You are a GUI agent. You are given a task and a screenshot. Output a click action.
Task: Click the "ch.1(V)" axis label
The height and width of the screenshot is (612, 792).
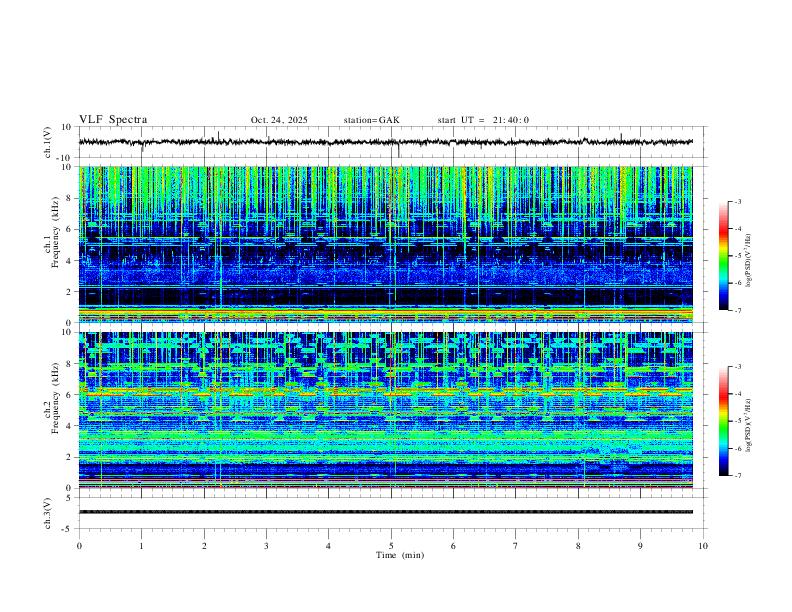48,142
